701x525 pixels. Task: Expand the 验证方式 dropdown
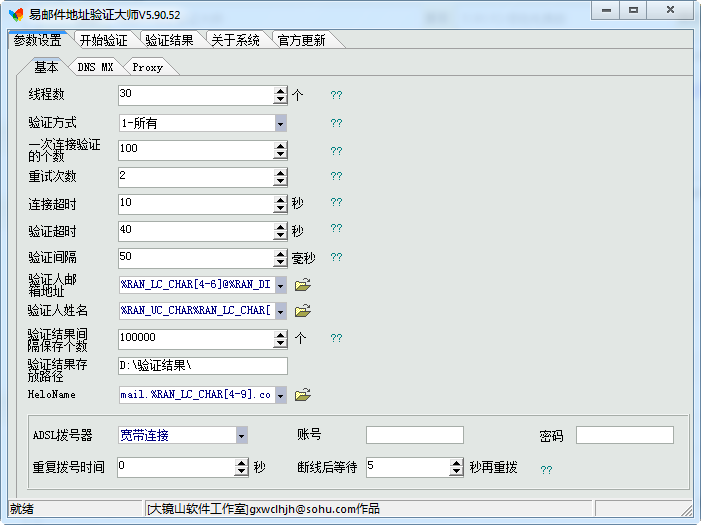click(281, 123)
